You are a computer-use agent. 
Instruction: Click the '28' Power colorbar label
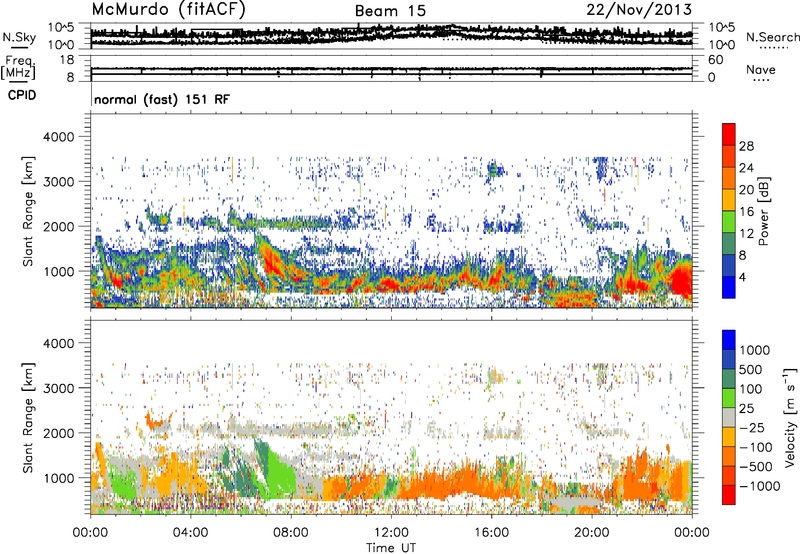coord(746,146)
